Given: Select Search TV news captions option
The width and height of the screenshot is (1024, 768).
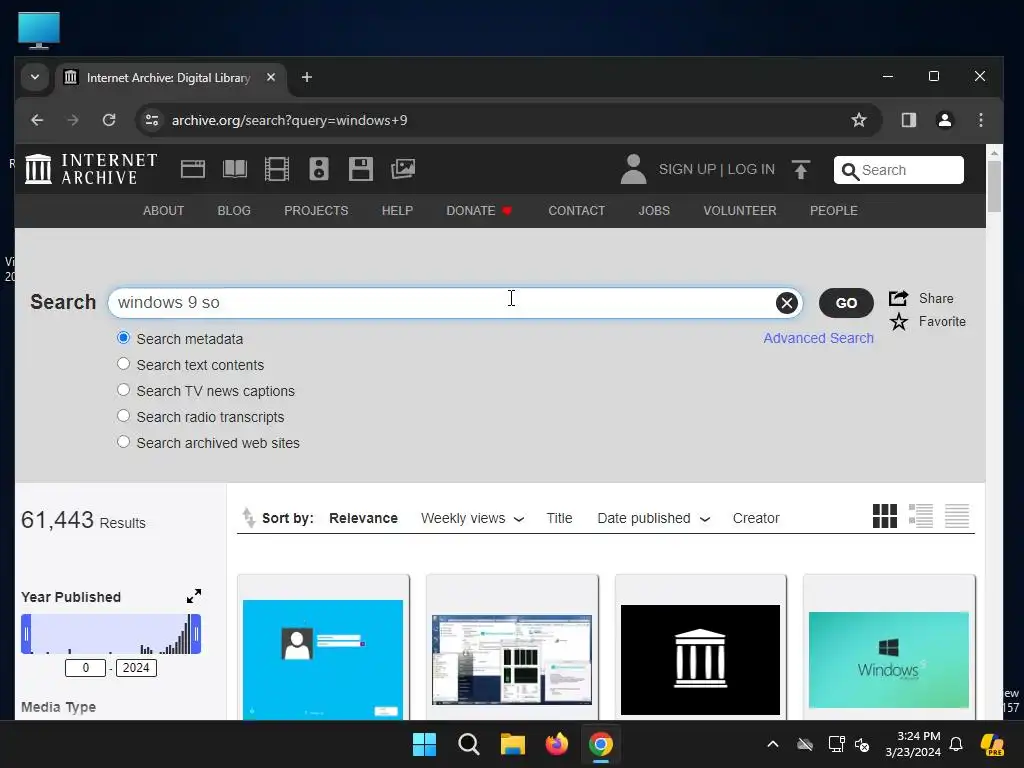Looking at the screenshot, I should pyautogui.click(x=123, y=391).
